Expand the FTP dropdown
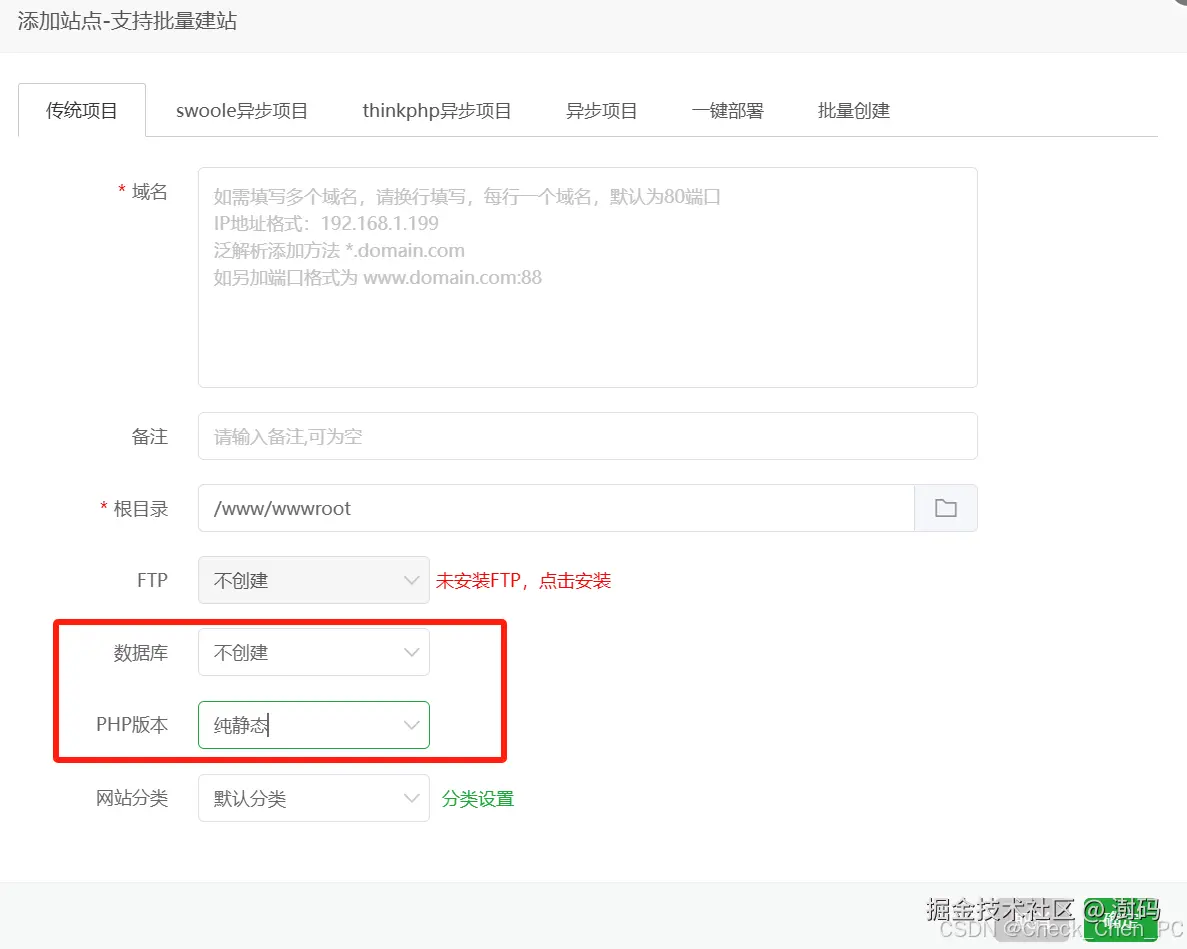1187x949 pixels. (313, 580)
